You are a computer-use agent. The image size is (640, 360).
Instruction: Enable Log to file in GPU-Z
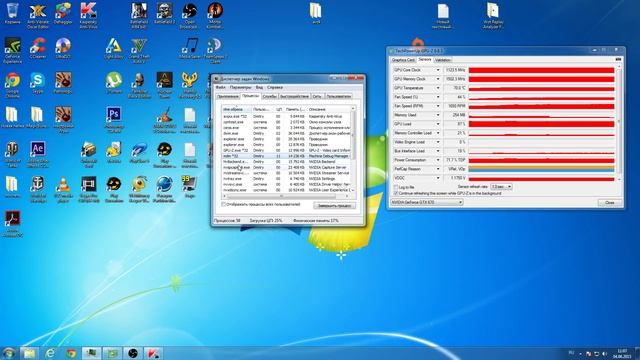(396, 187)
